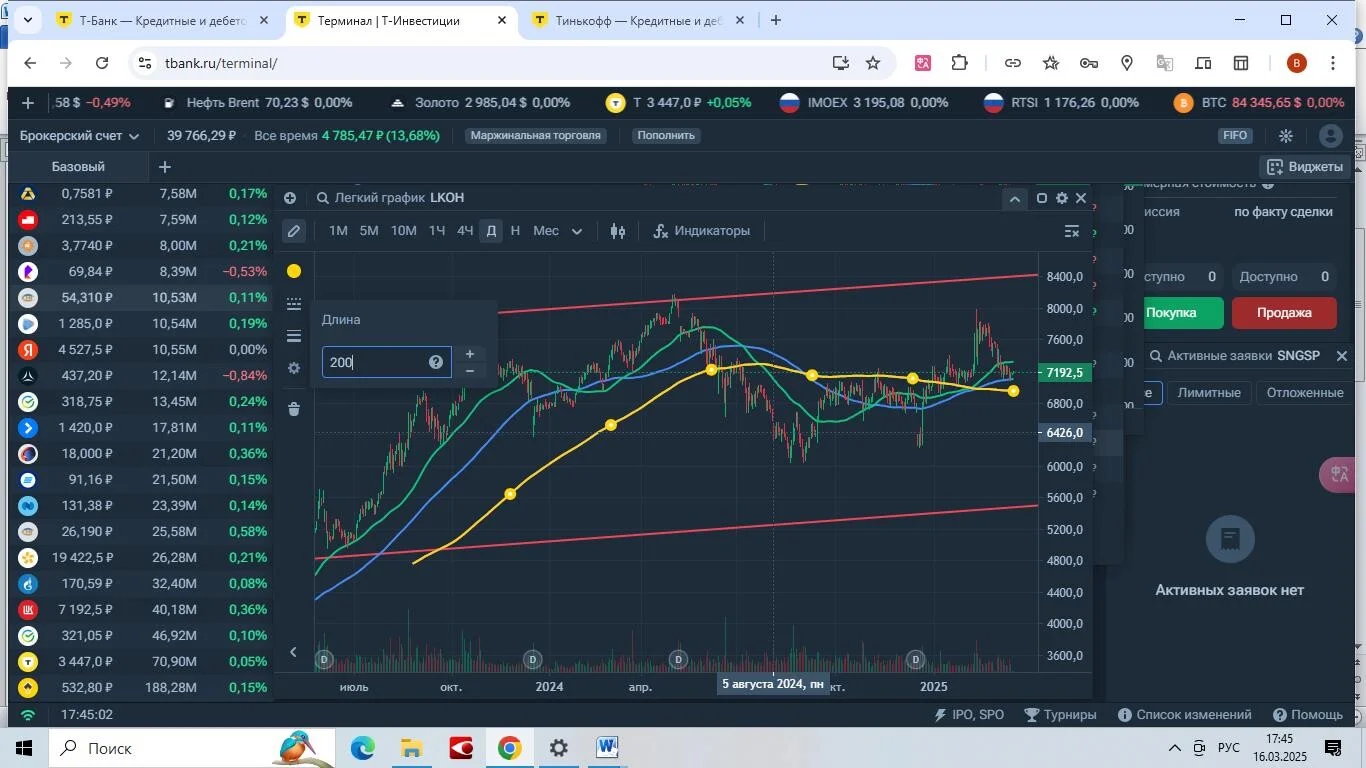Click the help question mark in Длина field
The height and width of the screenshot is (768, 1366).
(x=435, y=362)
